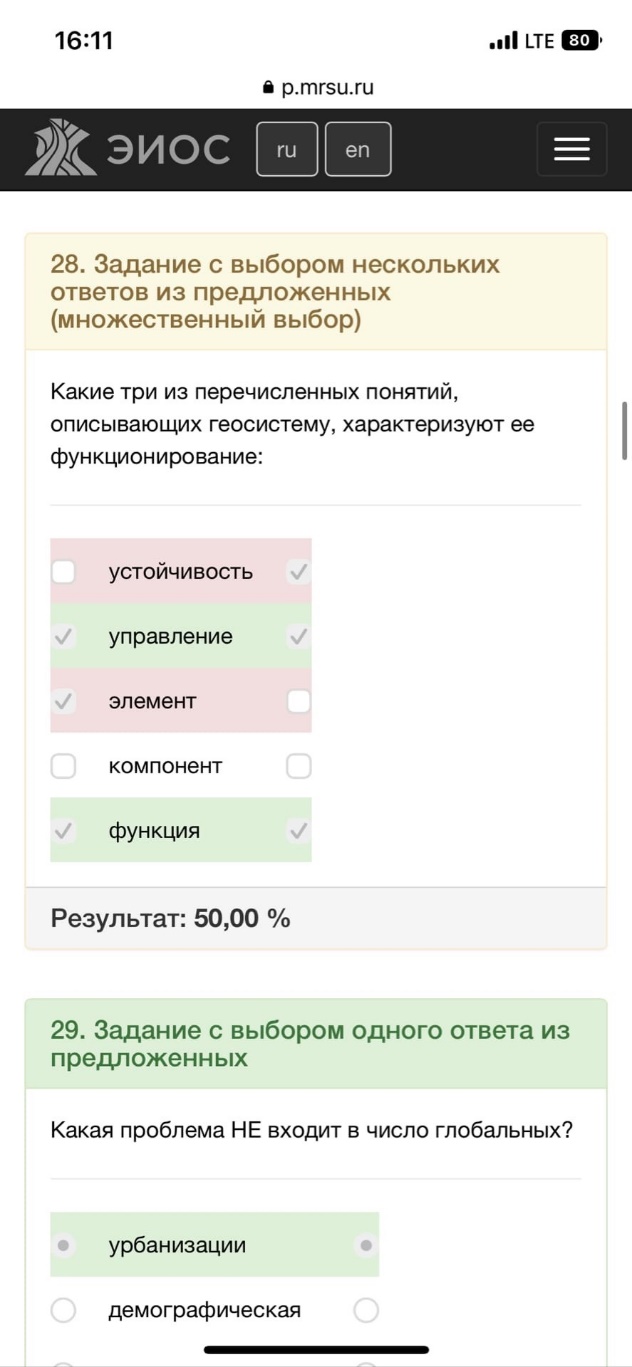Select the демографическая radio button

click(x=64, y=1310)
